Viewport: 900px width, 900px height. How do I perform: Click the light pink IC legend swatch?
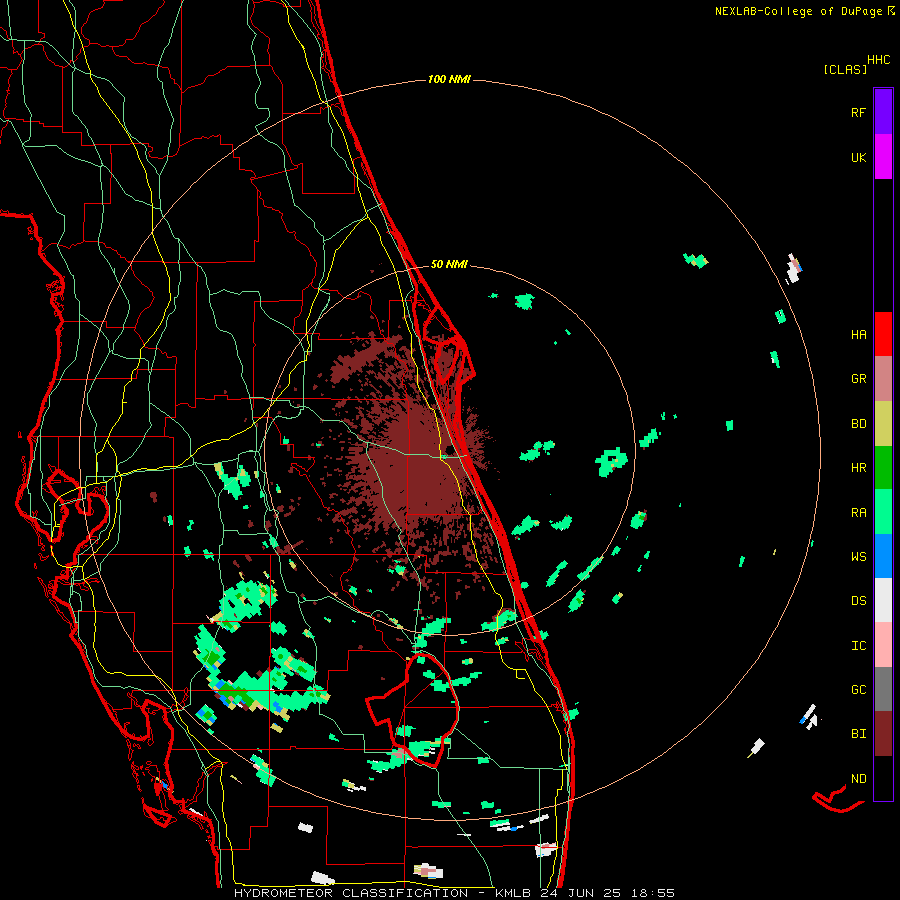tap(883, 645)
